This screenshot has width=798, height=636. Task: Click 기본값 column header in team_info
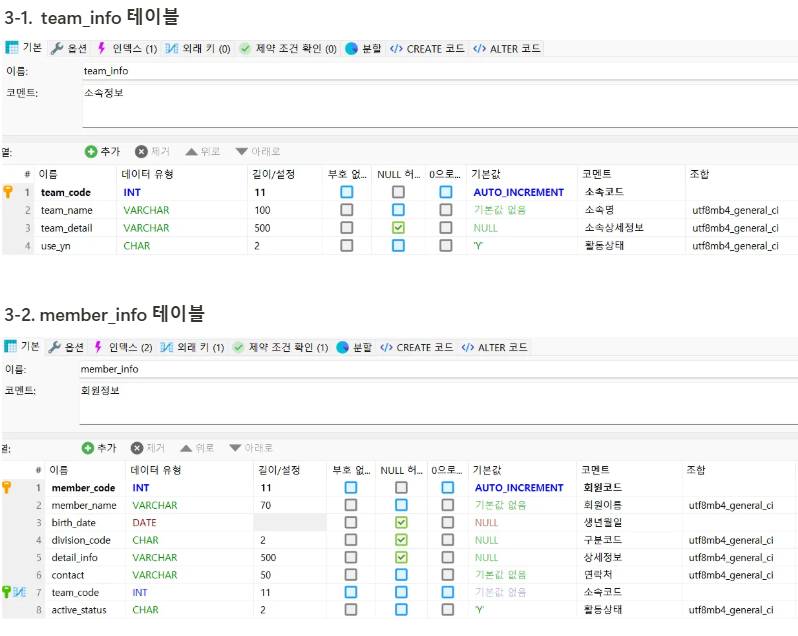pos(486,174)
